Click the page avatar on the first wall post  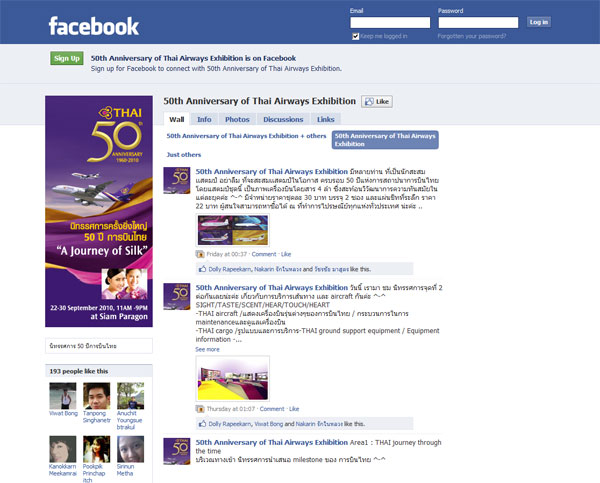click(177, 180)
